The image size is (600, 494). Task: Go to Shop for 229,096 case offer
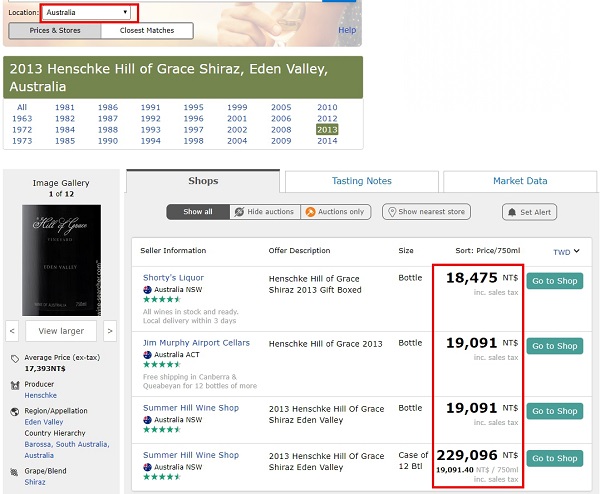coord(555,458)
